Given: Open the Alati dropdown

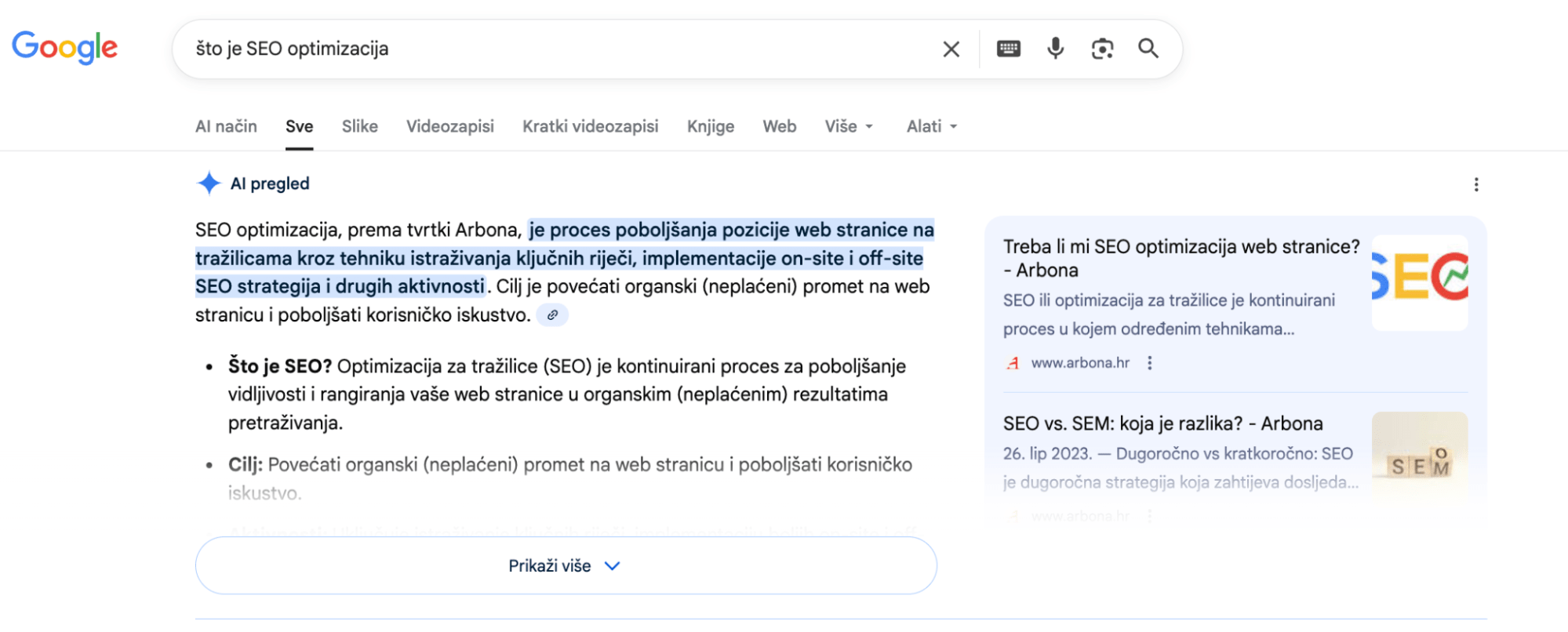Looking at the screenshot, I should [x=930, y=125].
